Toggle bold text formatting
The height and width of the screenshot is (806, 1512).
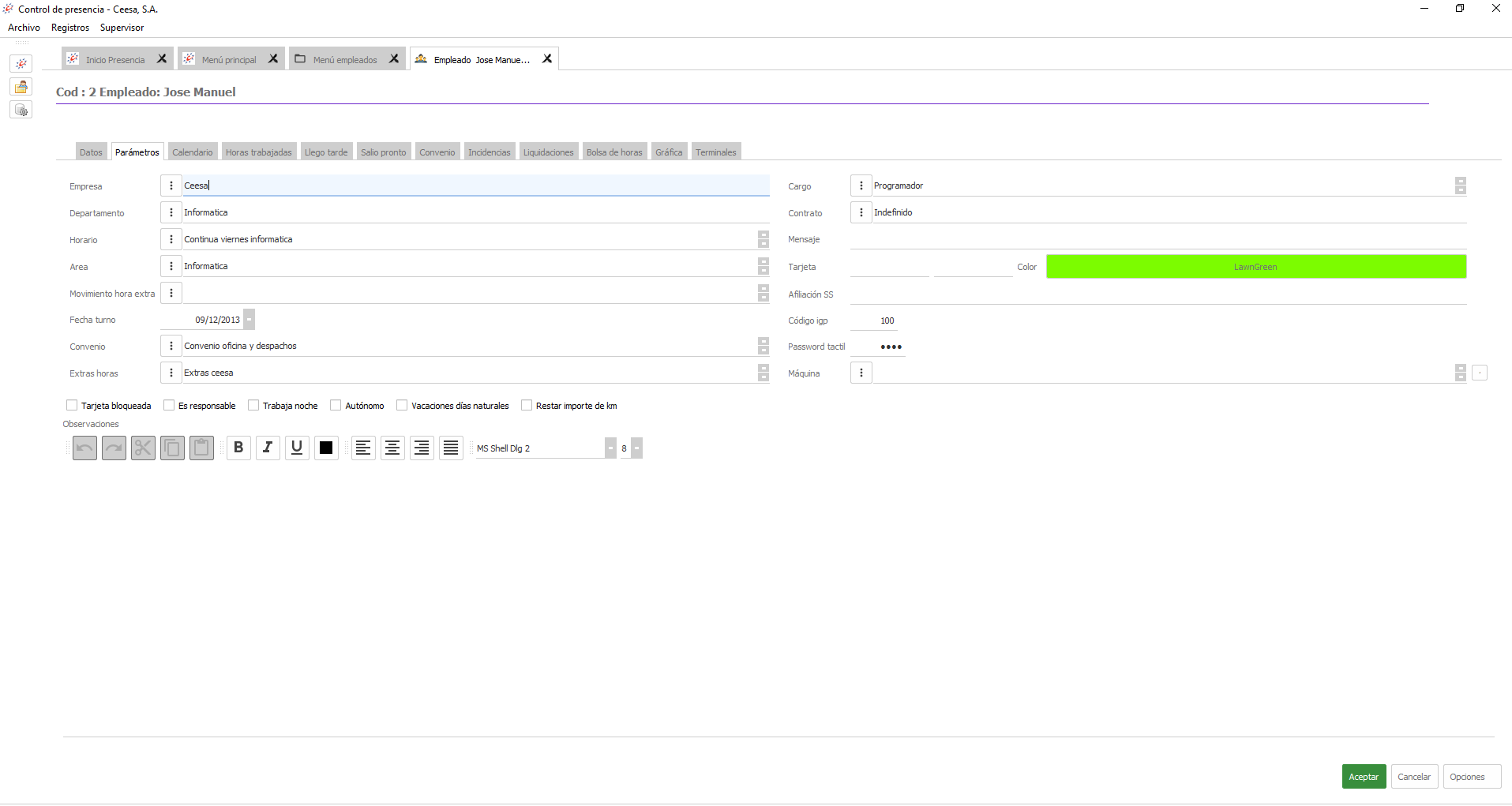238,448
